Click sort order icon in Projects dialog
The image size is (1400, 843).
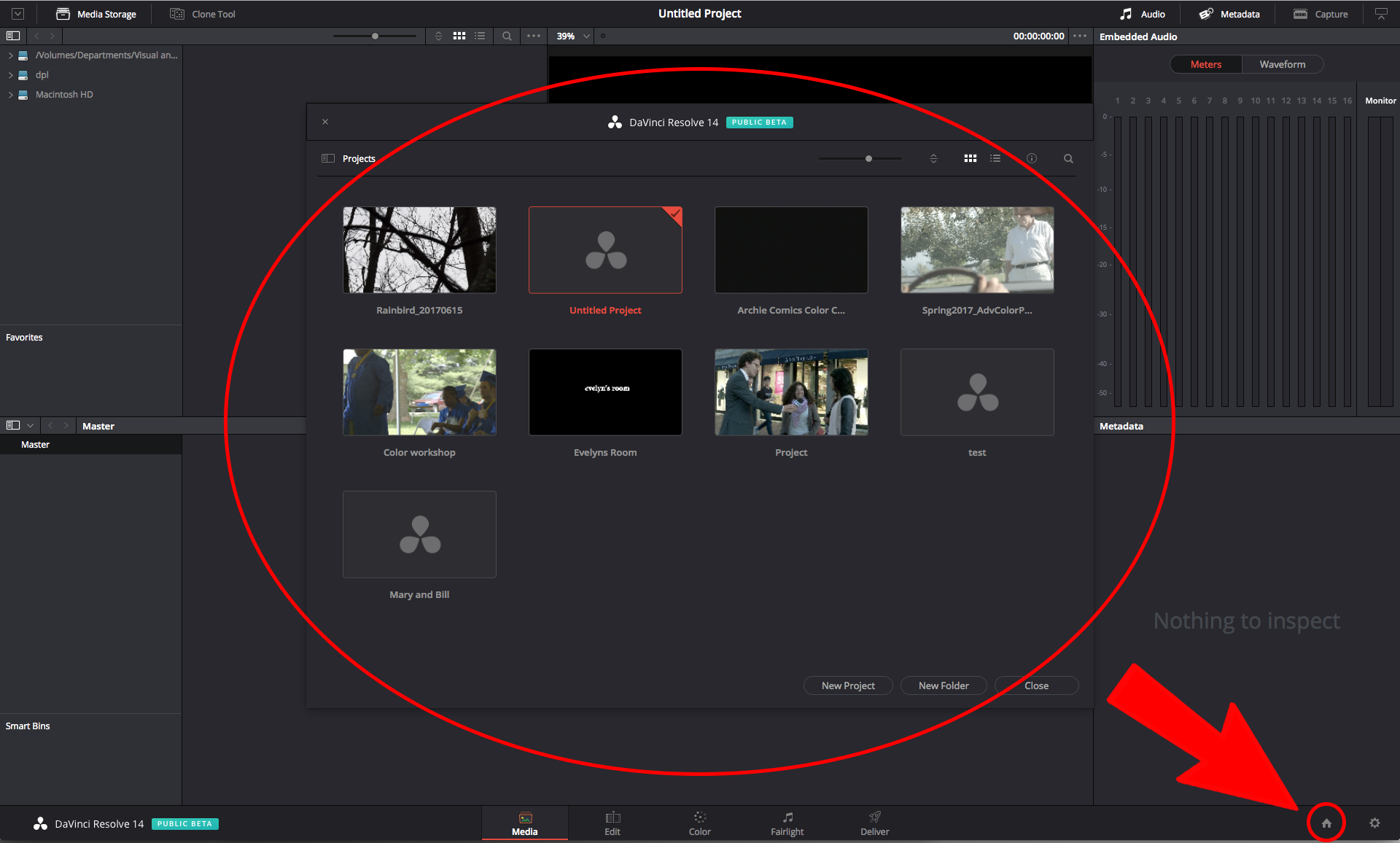(933, 158)
